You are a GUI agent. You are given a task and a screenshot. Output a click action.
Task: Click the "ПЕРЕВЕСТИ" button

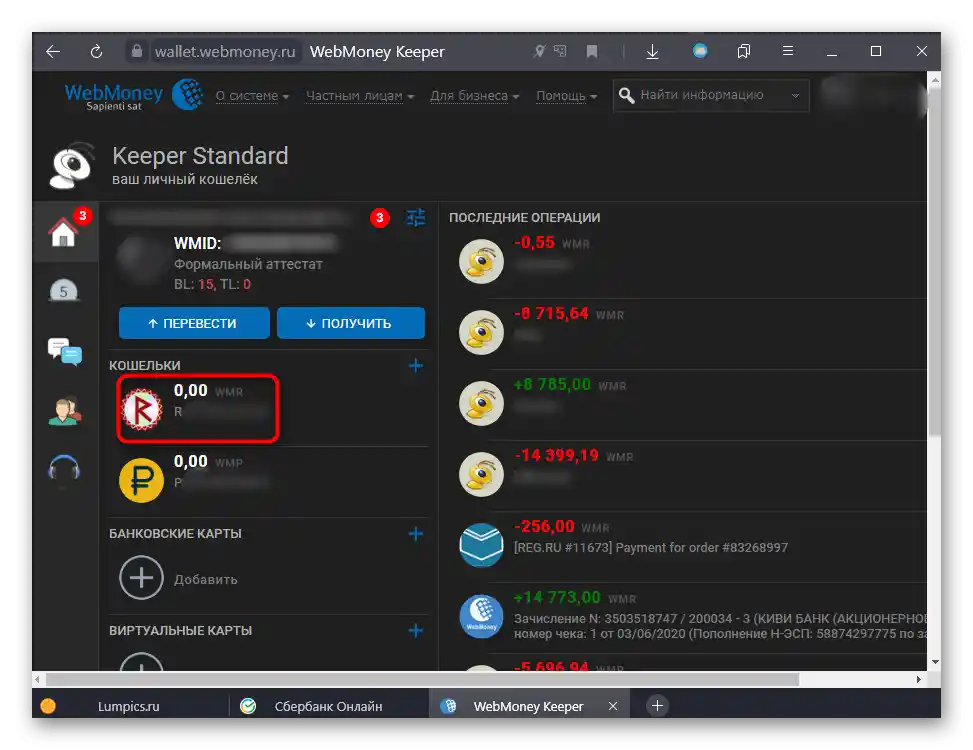point(194,323)
